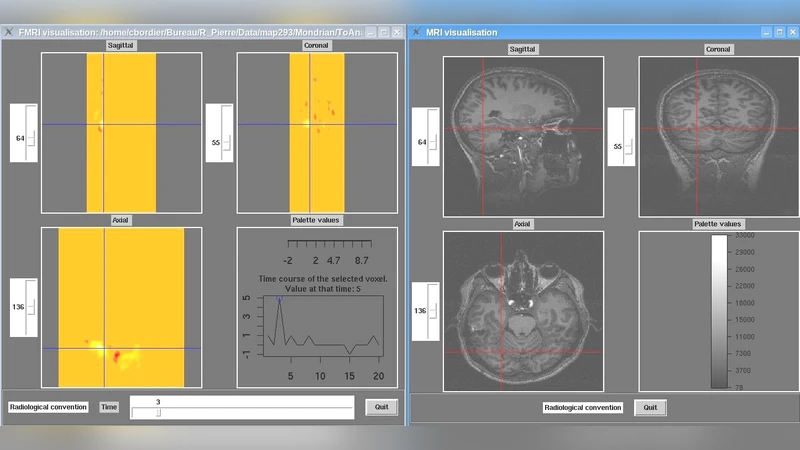800x450 pixels.
Task: Click the FMRI Coronal view image
Action: tap(317, 133)
